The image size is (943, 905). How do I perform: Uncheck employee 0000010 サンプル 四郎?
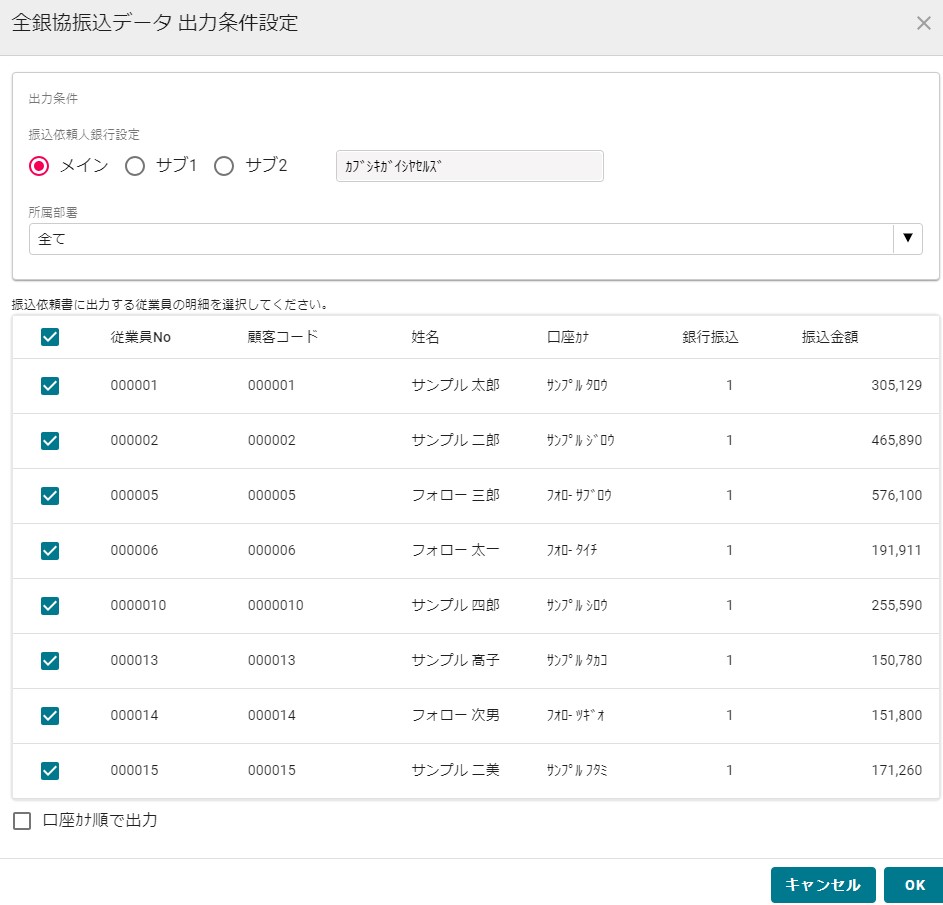point(50,605)
